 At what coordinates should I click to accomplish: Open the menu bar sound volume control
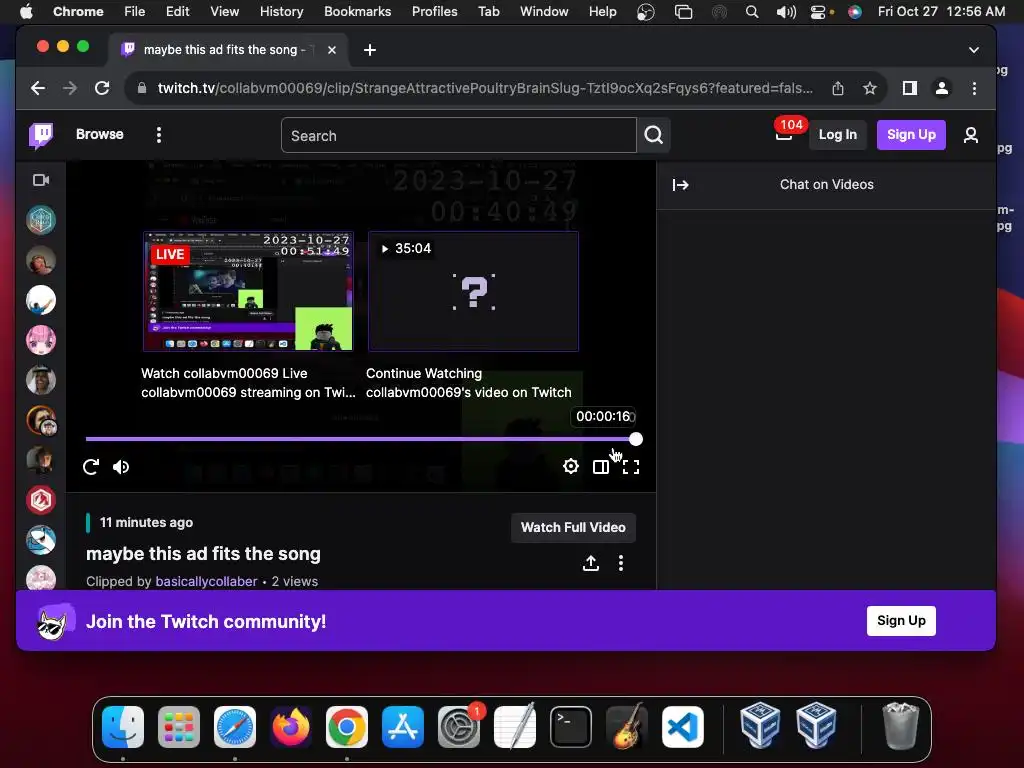(x=786, y=12)
